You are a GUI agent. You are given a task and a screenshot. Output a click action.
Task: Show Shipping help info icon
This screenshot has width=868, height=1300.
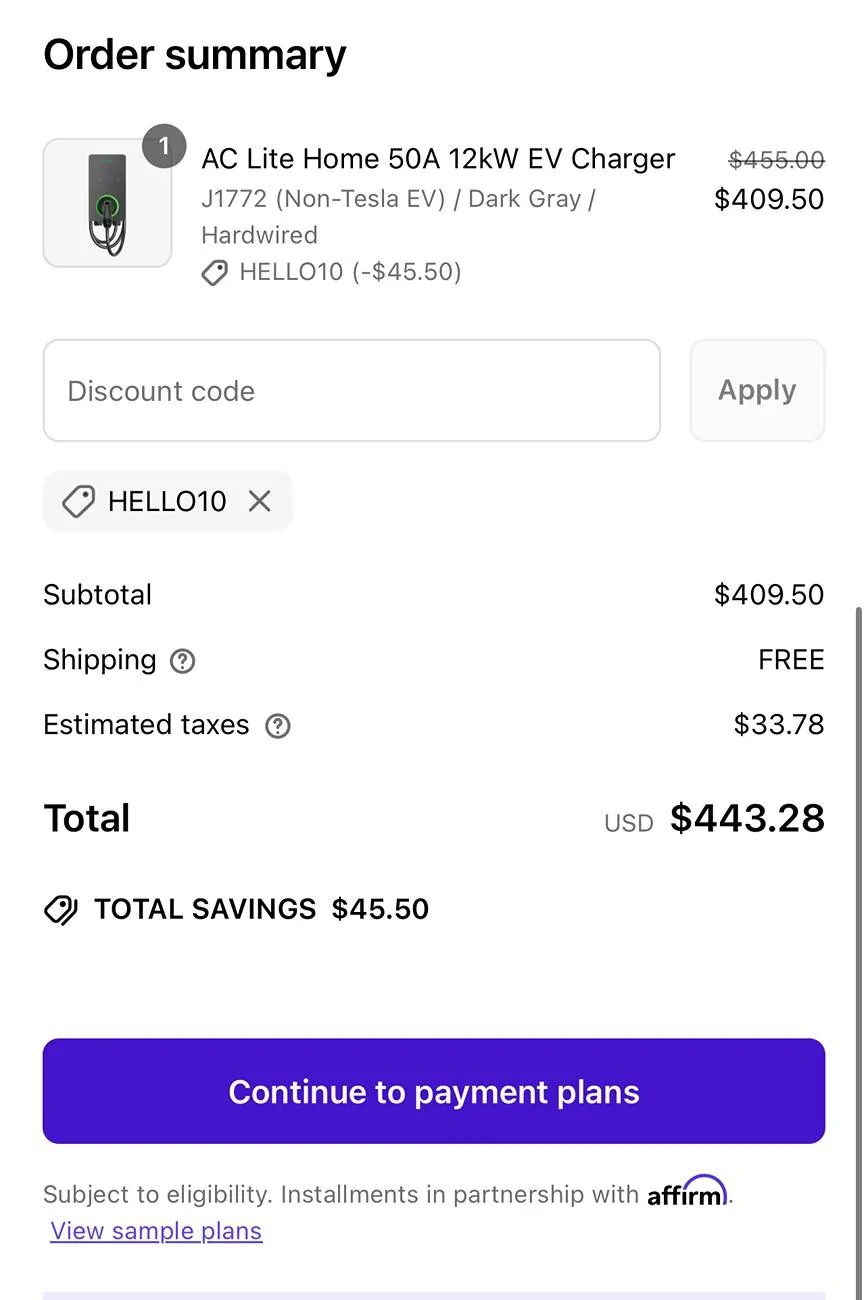182,661
